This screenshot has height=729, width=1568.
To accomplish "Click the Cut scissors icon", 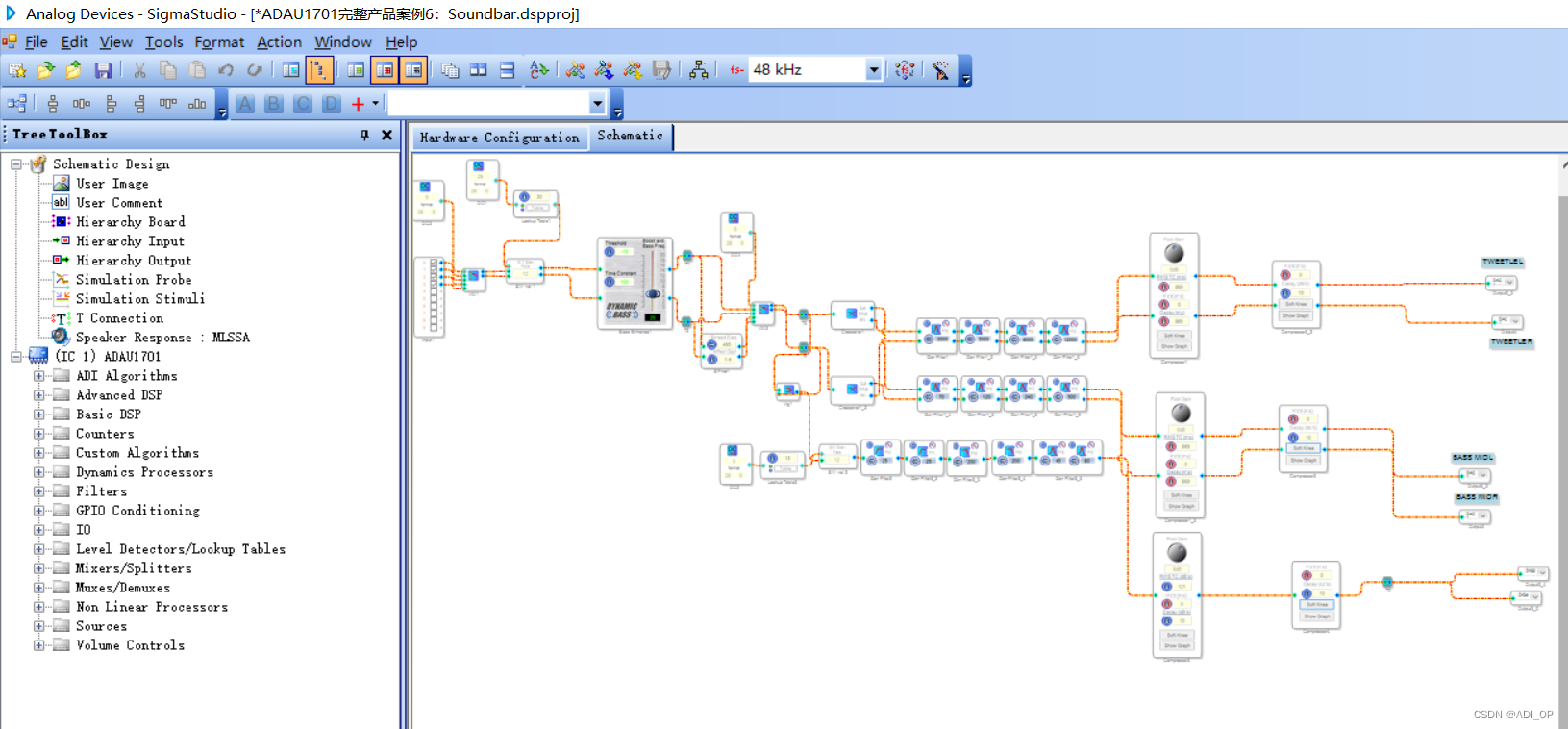I will (139, 70).
